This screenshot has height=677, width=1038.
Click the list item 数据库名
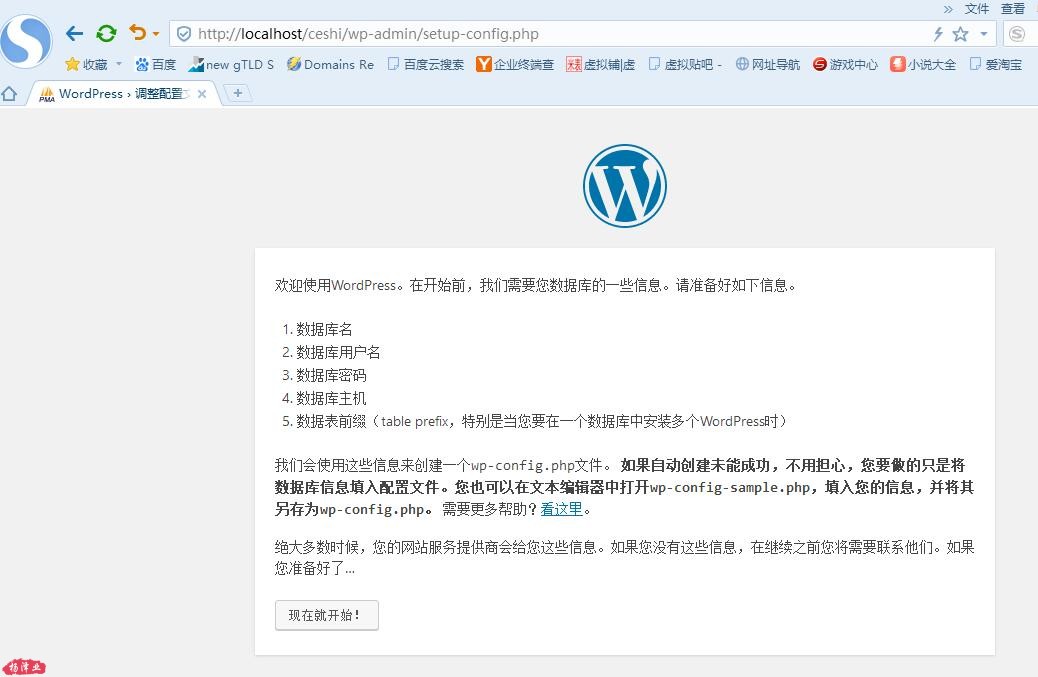(x=324, y=329)
